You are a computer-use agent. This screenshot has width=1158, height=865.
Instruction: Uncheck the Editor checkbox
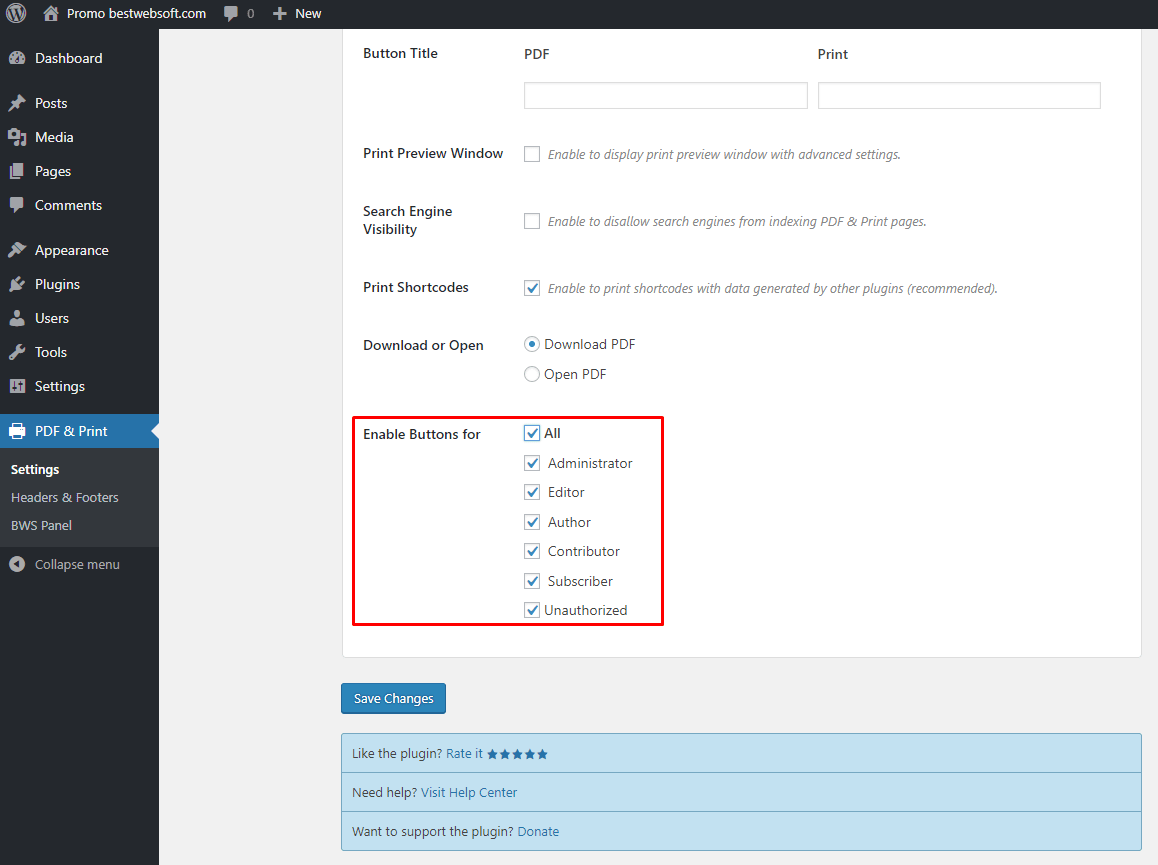click(532, 492)
